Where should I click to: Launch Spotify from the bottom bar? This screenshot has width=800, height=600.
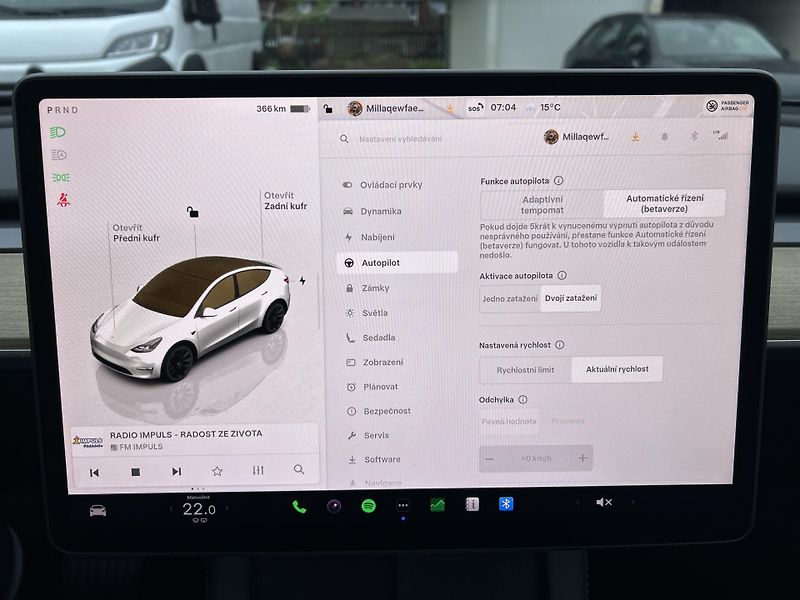click(368, 506)
